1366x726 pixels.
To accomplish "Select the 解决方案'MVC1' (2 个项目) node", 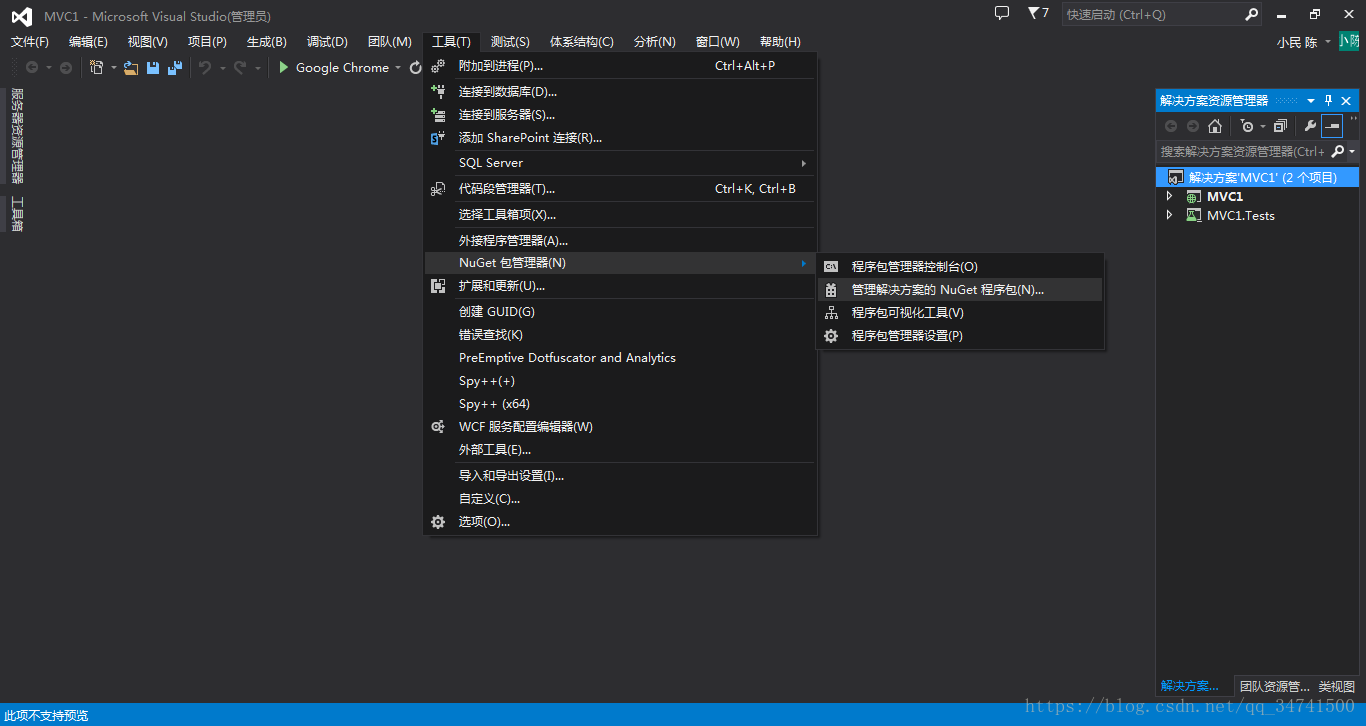I will [1258, 178].
